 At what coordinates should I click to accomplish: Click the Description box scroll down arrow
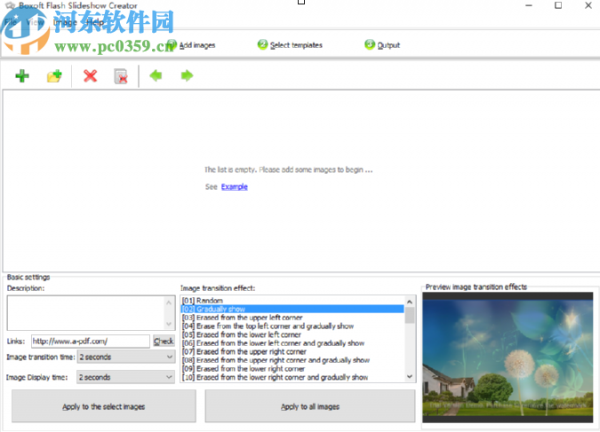[169, 324]
